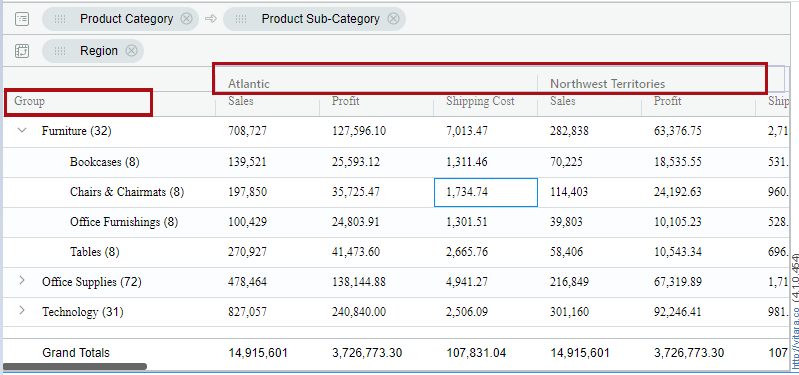The width and height of the screenshot is (799, 375).
Task: Click the Atlantic Sales column header
Action: (x=241, y=101)
